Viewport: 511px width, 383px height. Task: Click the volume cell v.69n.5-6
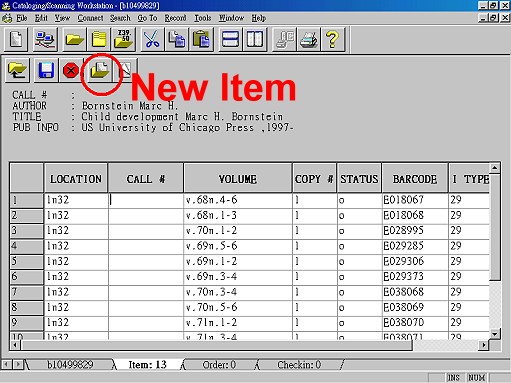pyautogui.click(x=238, y=246)
